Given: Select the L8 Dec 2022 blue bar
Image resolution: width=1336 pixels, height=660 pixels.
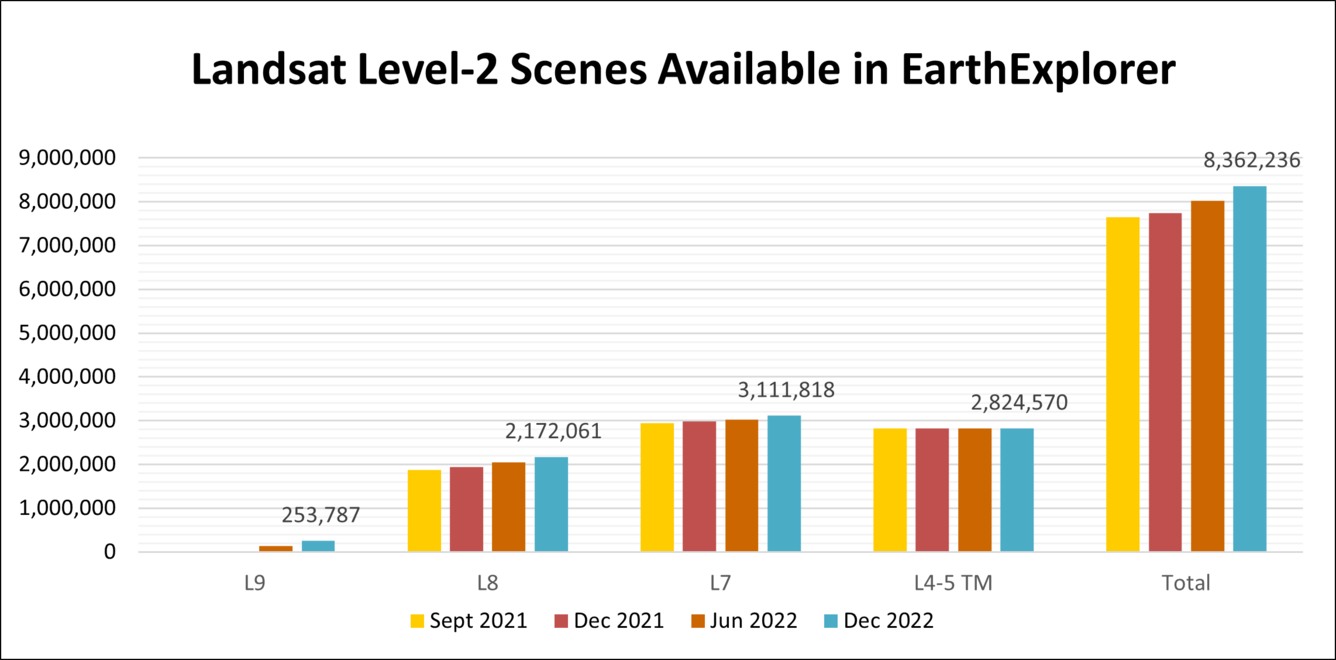Looking at the screenshot, I should coord(551,504).
